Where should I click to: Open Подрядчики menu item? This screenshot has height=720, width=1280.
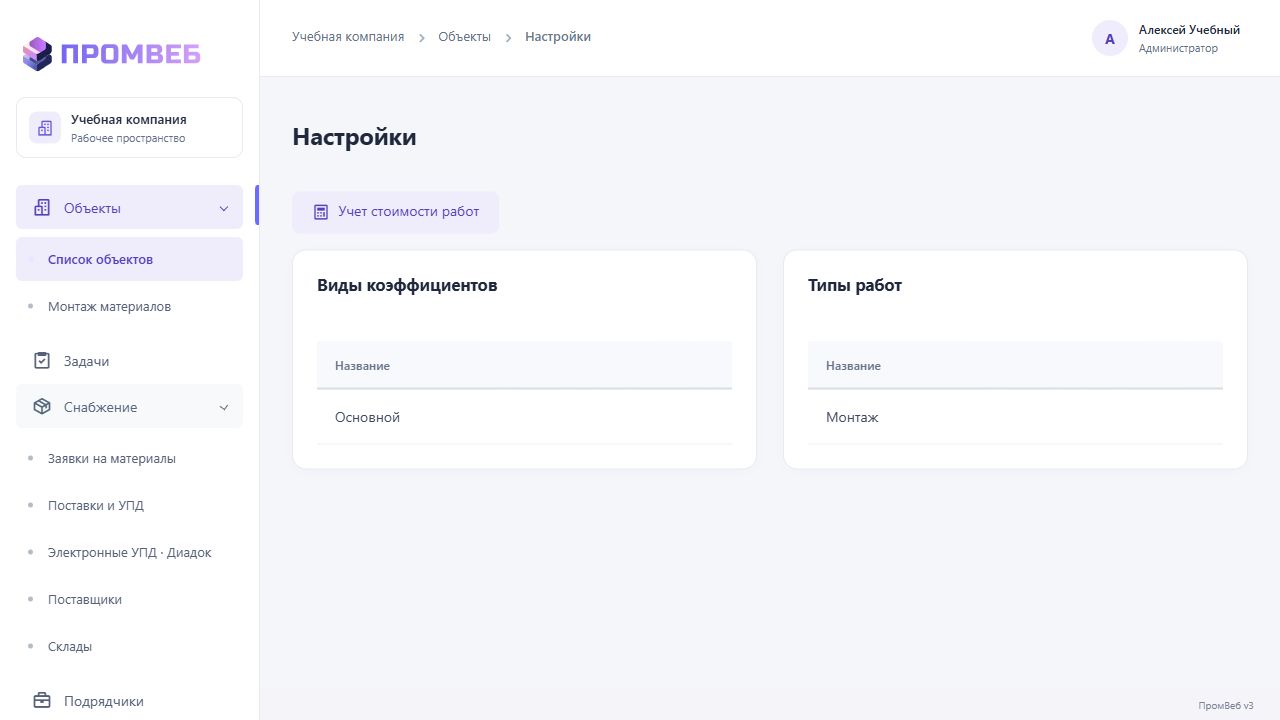(x=129, y=701)
